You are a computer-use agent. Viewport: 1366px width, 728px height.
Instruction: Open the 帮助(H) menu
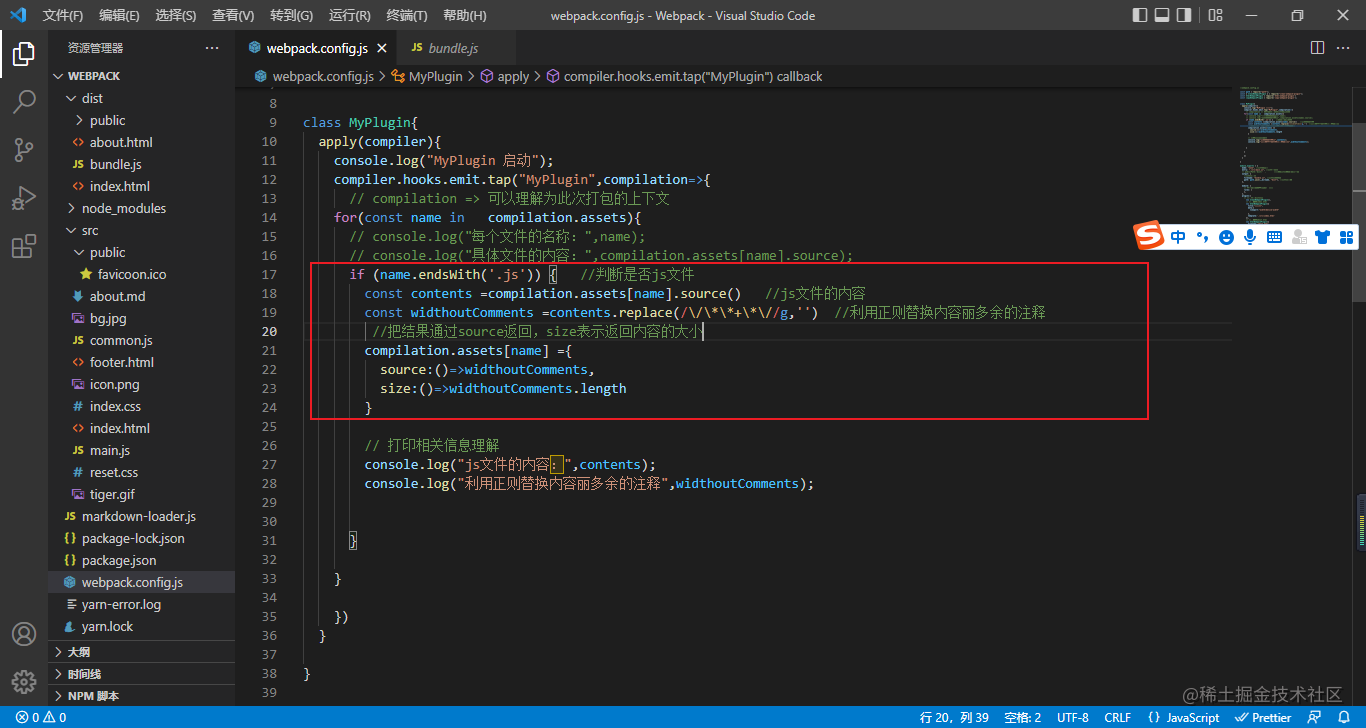point(464,15)
